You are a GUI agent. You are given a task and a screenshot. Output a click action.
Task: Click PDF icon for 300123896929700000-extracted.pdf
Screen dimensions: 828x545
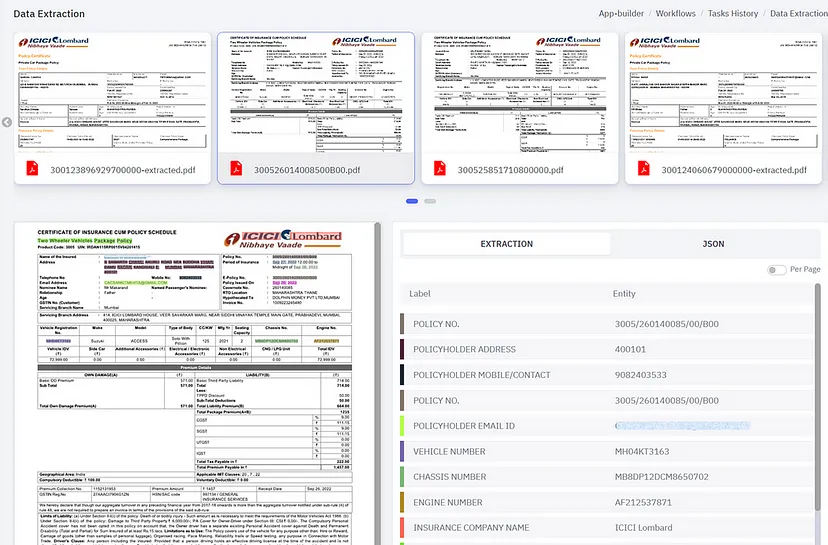[31, 169]
